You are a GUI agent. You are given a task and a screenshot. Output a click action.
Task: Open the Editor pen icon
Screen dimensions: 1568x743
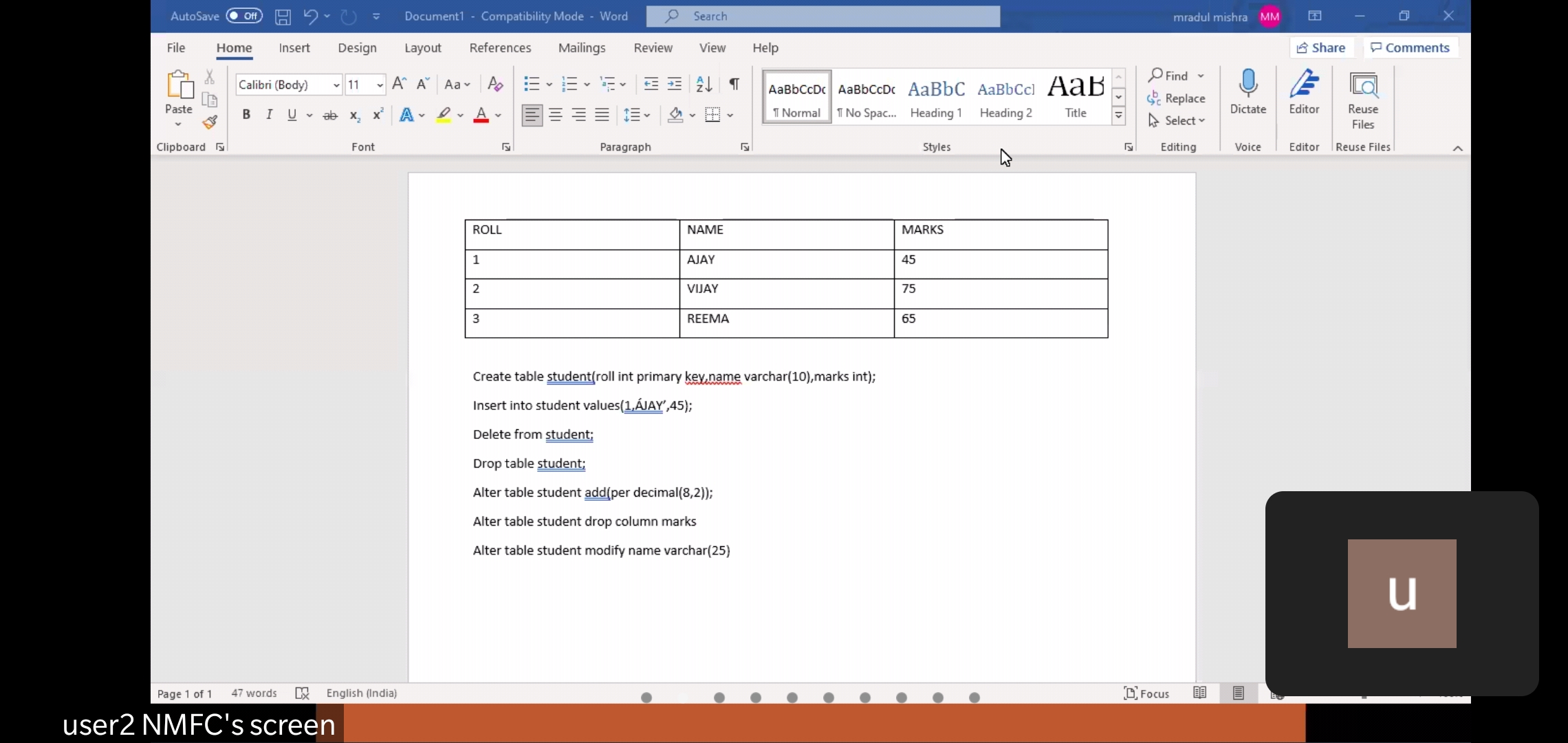coord(1303,84)
